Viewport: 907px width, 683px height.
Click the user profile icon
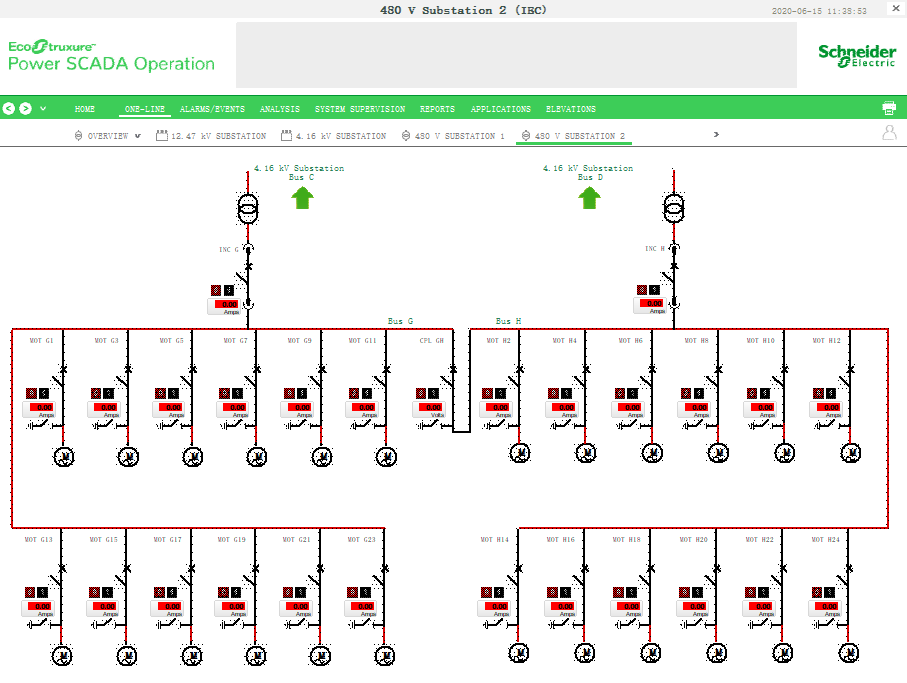click(x=890, y=133)
